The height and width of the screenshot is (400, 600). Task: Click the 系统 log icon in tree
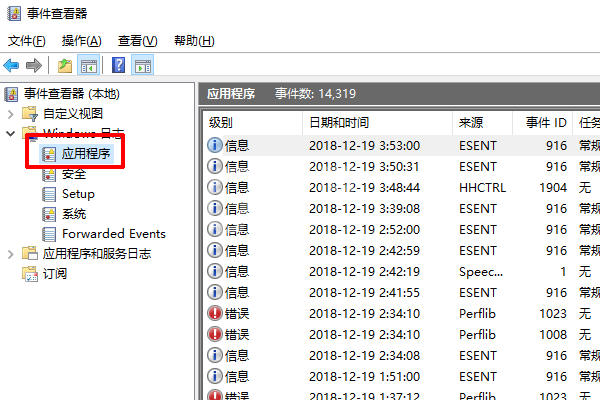click(49, 214)
